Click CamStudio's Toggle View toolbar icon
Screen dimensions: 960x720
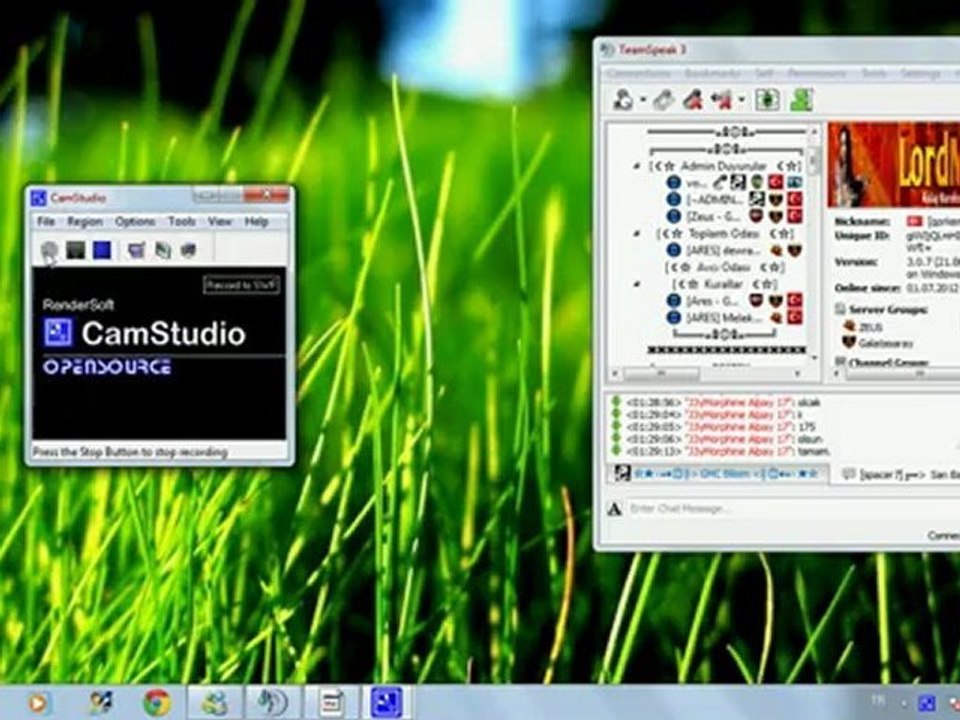tap(136, 250)
